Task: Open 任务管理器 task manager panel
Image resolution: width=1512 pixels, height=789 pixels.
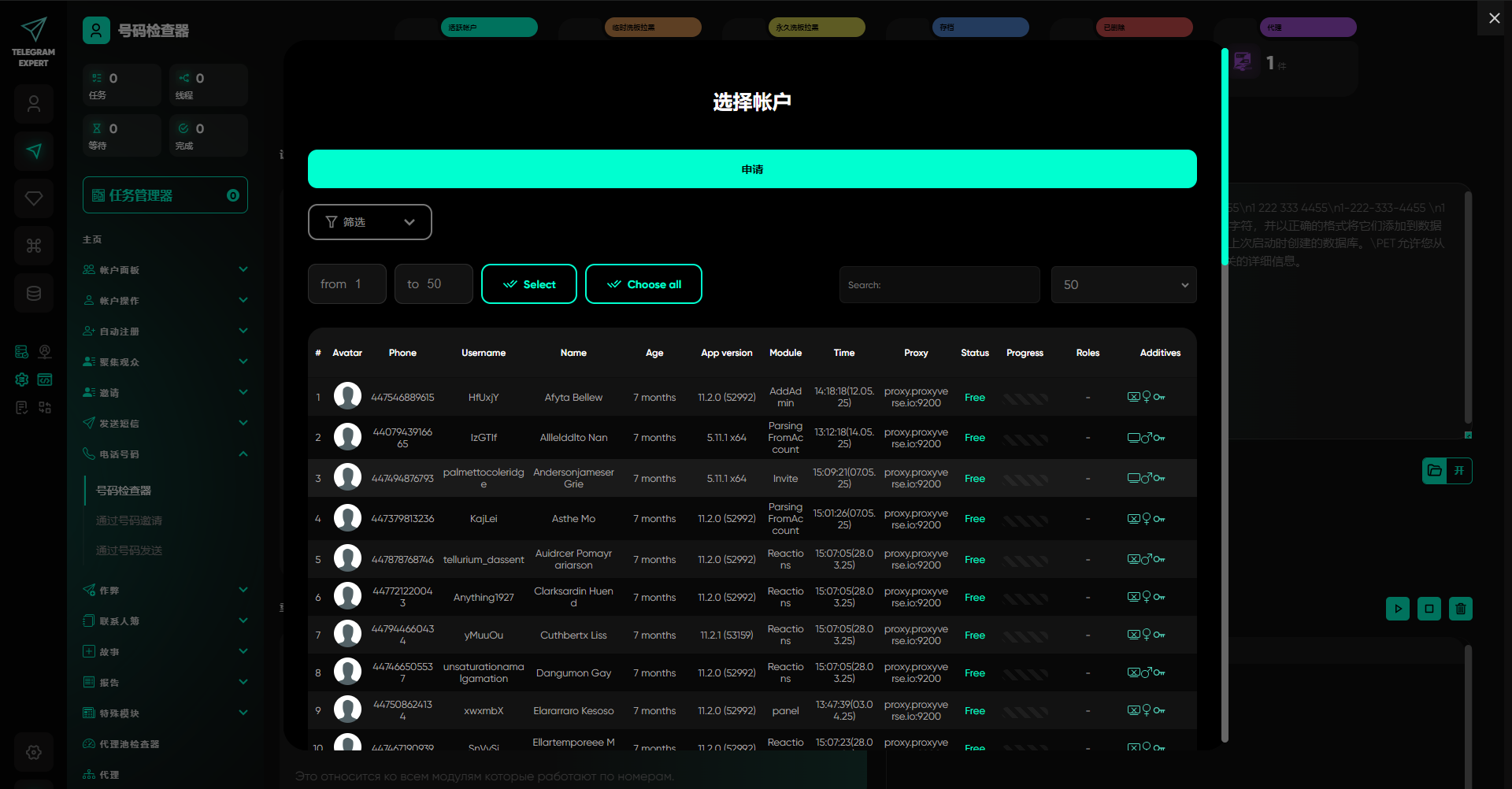Action: pyautogui.click(x=165, y=195)
